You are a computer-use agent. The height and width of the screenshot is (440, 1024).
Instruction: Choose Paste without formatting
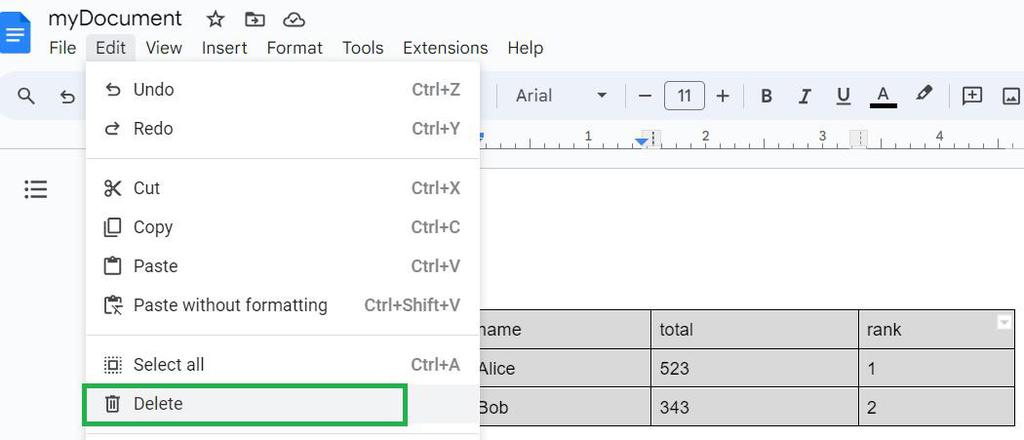tap(230, 305)
